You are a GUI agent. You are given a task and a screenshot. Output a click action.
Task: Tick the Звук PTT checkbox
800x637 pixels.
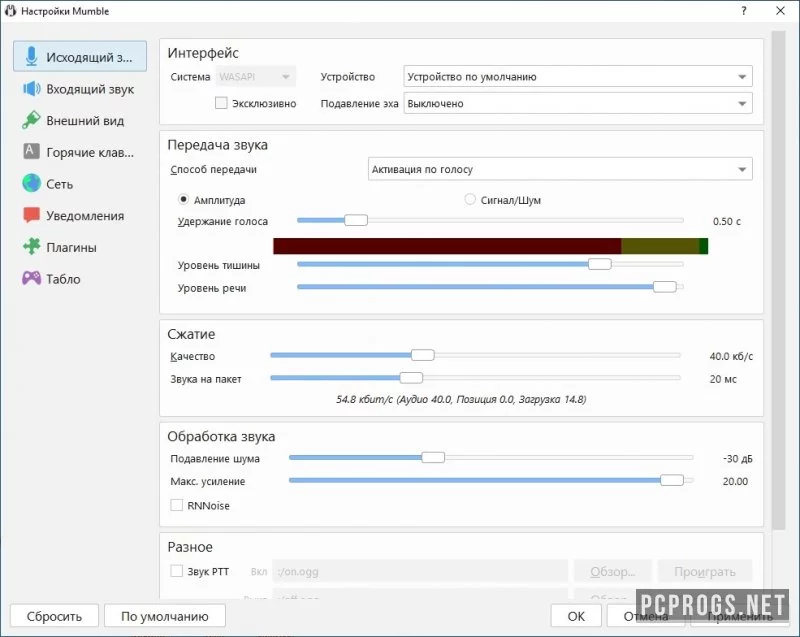[x=177, y=571]
